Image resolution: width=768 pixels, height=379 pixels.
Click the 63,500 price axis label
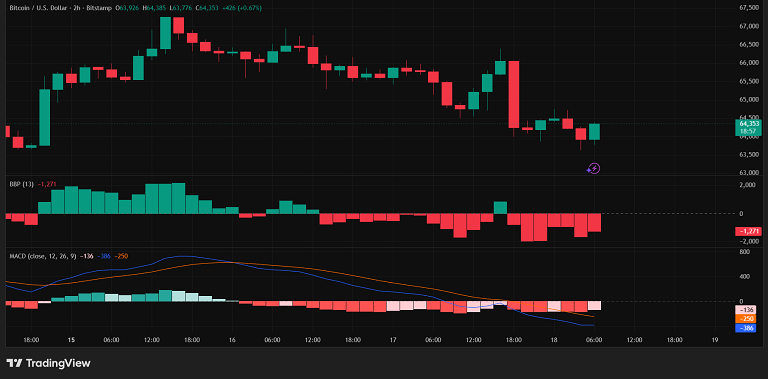(749, 155)
